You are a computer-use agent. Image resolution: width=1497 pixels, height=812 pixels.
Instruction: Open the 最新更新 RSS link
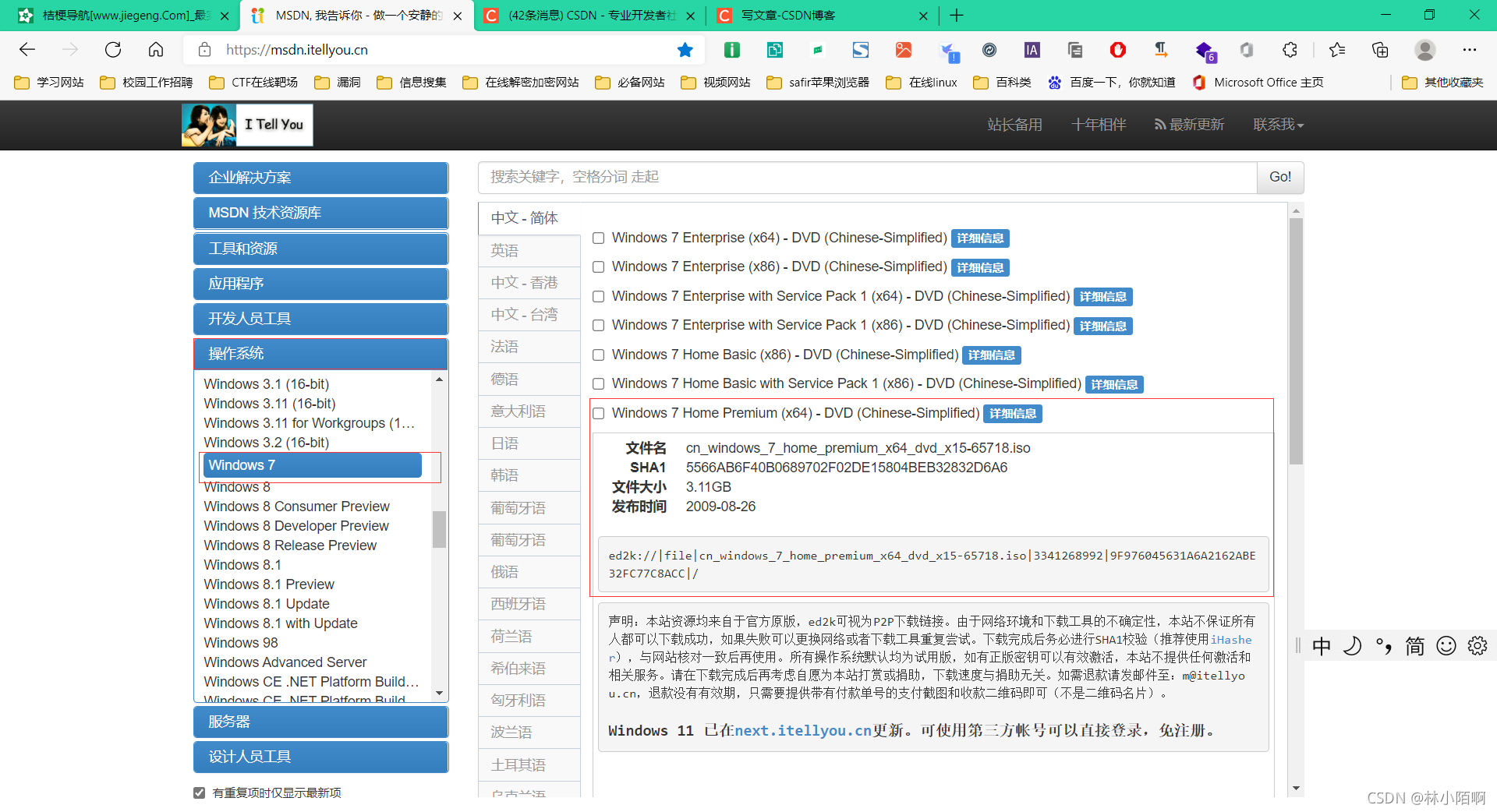tap(1189, 125)
